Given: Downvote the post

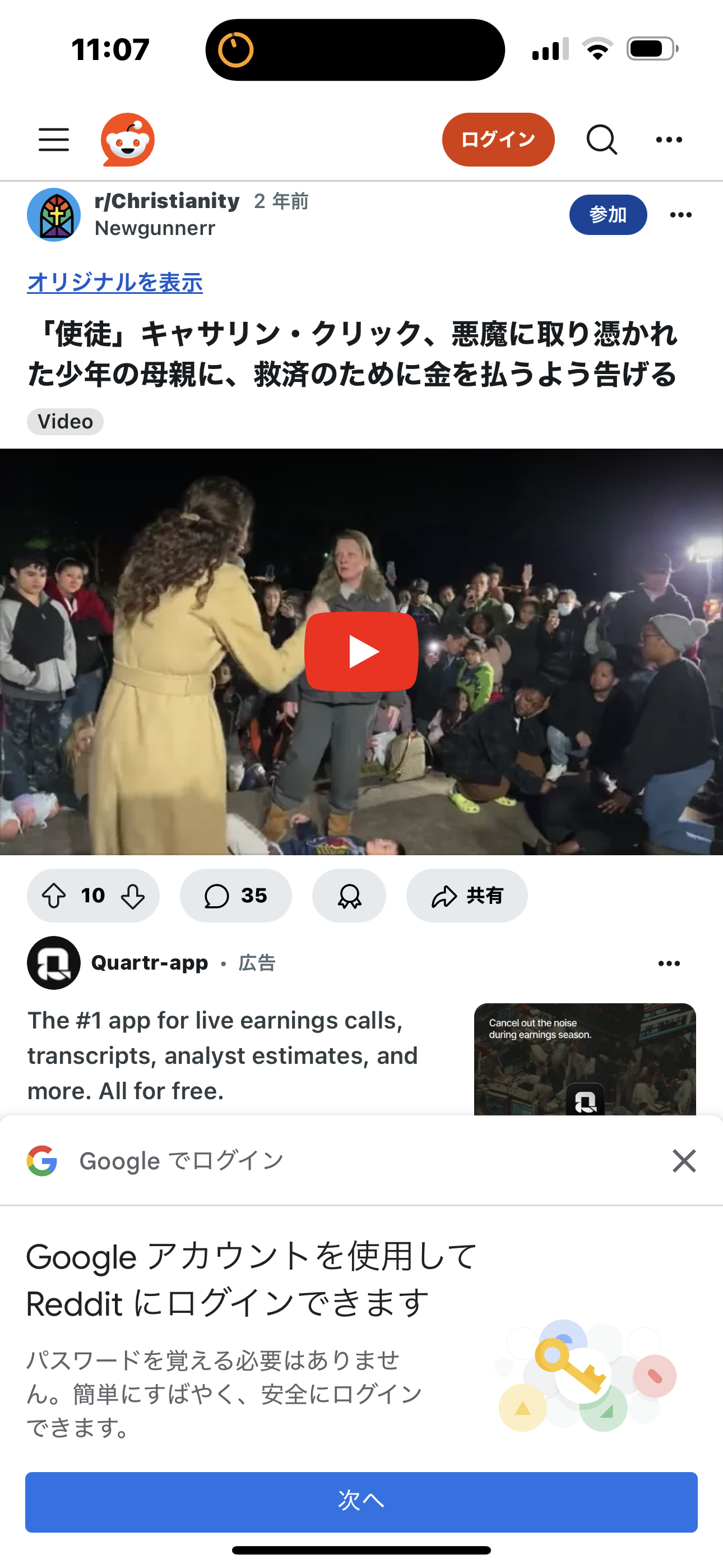Looking at the screenshot, I should pos(133,896).
